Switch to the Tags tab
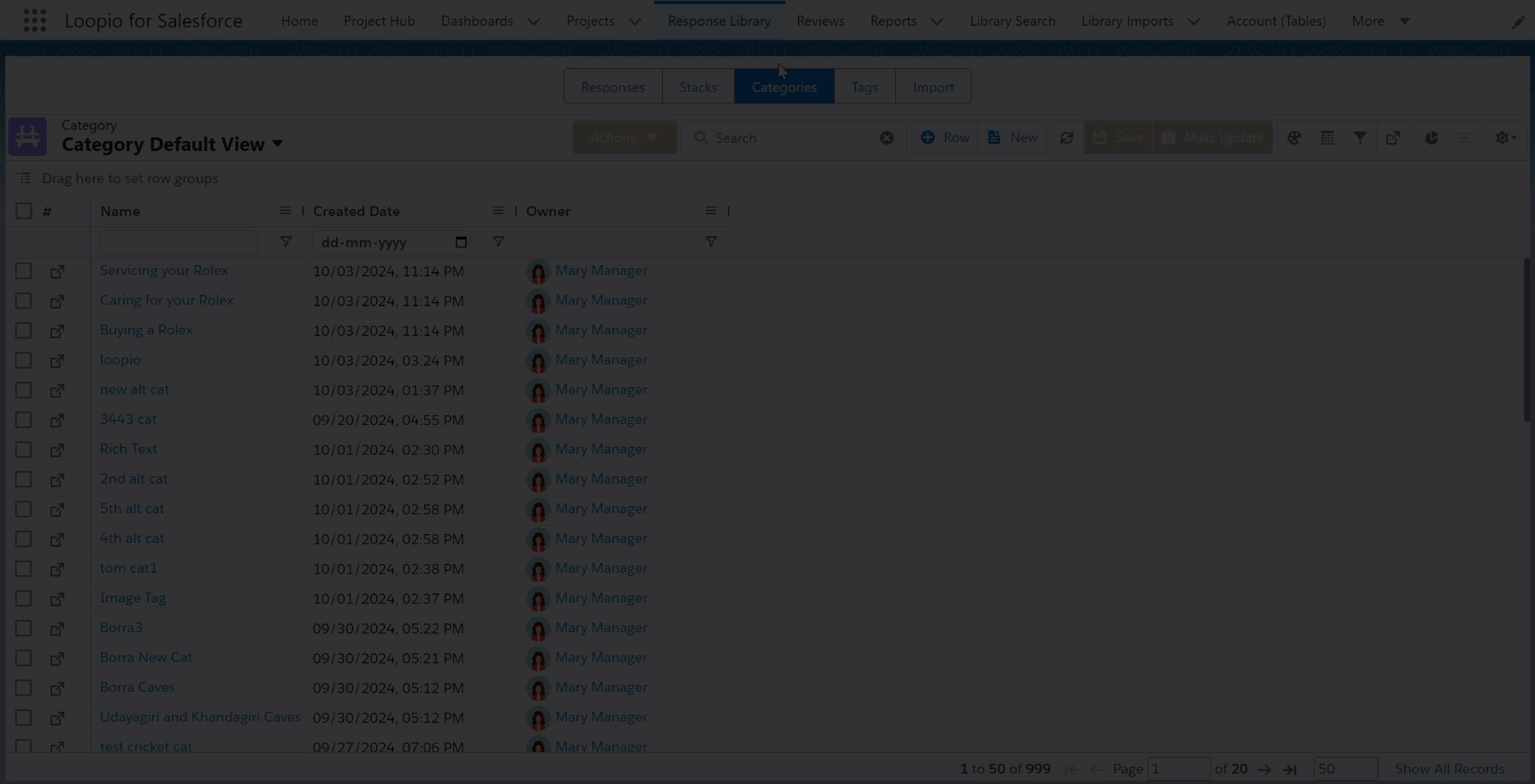Image resolution: width=1535 pixels, height=784 pixels. click(x=865, y=87)
